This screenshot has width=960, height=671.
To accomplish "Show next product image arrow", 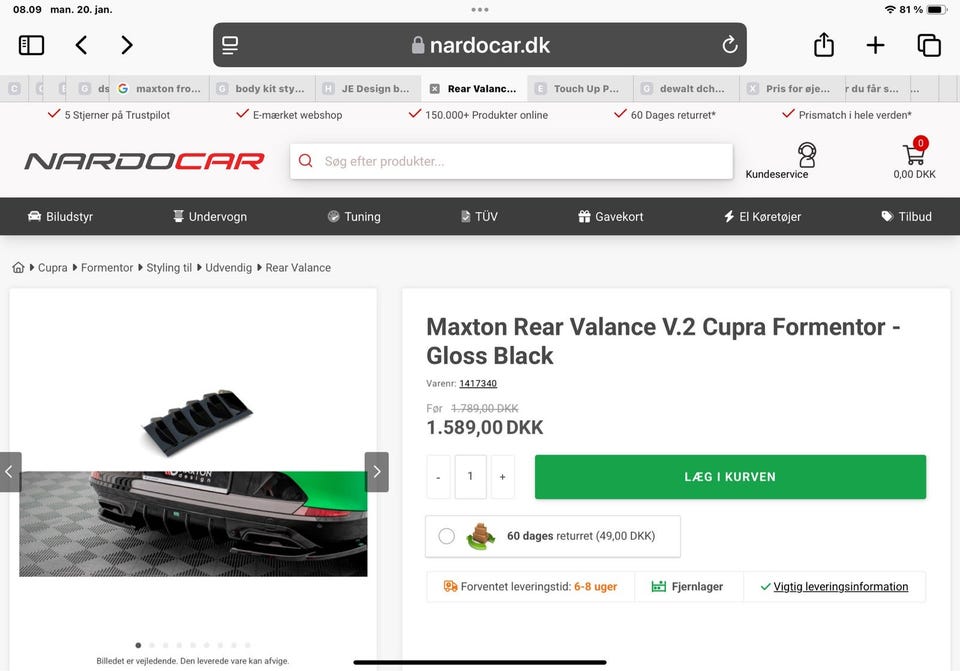I will [377, 471].
